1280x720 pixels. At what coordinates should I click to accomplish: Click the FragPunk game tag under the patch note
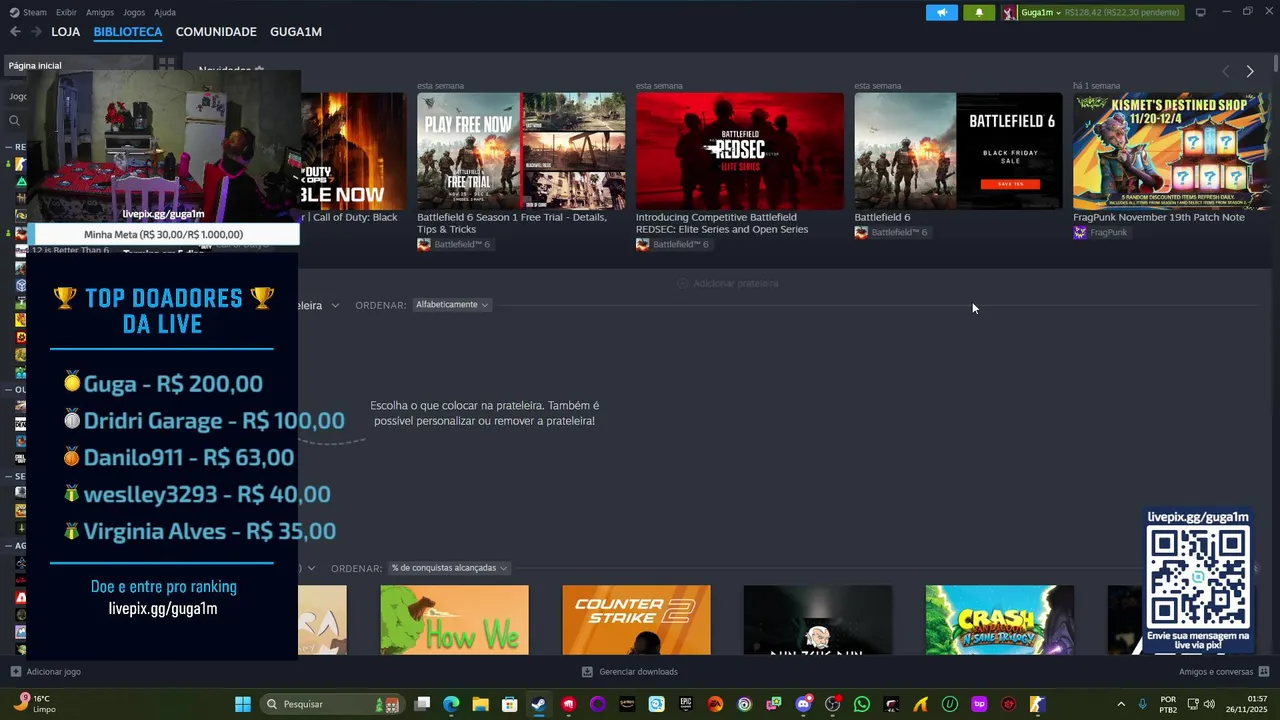point(1101,232)
